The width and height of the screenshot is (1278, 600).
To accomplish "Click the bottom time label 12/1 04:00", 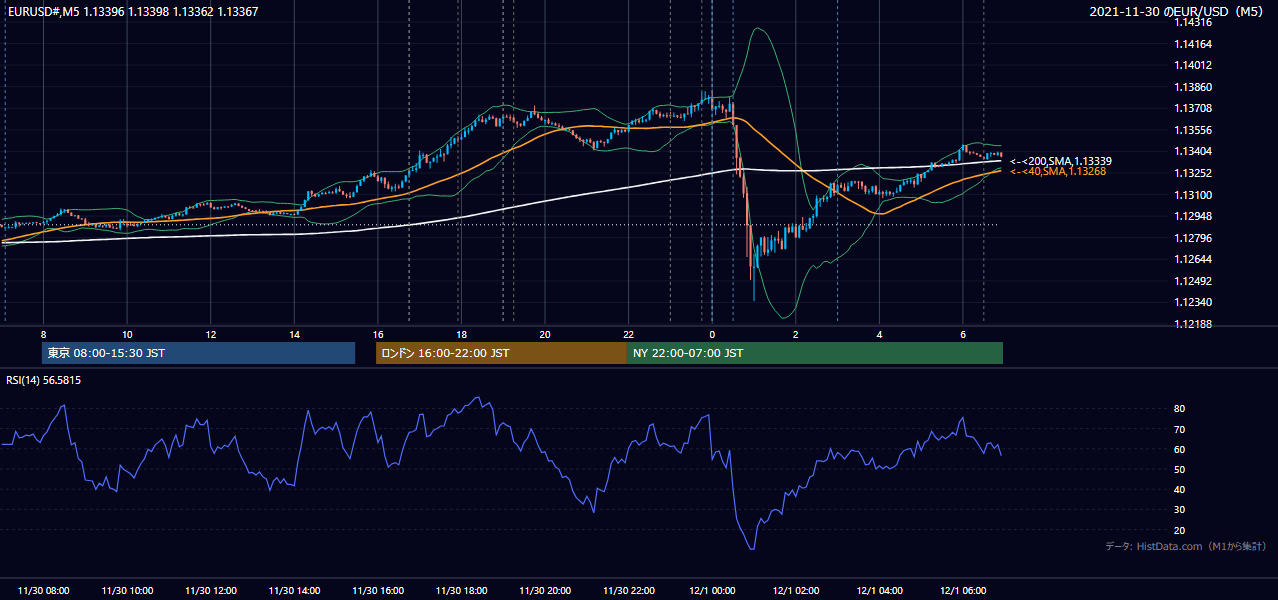I will [879, 591].
